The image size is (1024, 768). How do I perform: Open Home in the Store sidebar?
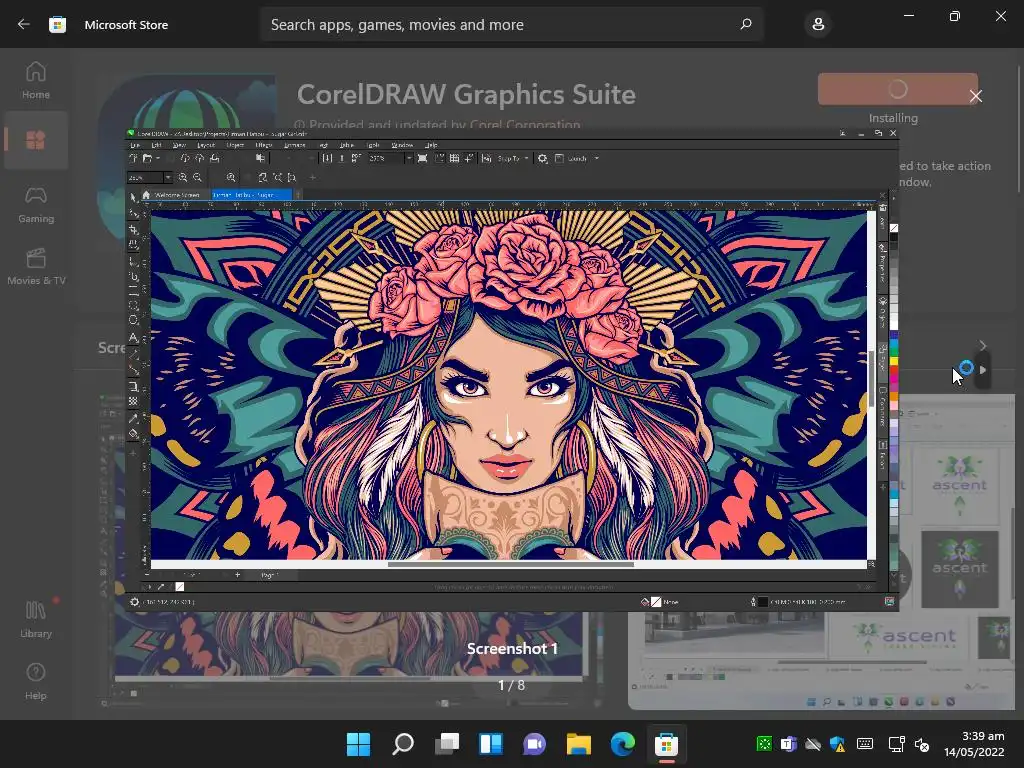(36, 80)
